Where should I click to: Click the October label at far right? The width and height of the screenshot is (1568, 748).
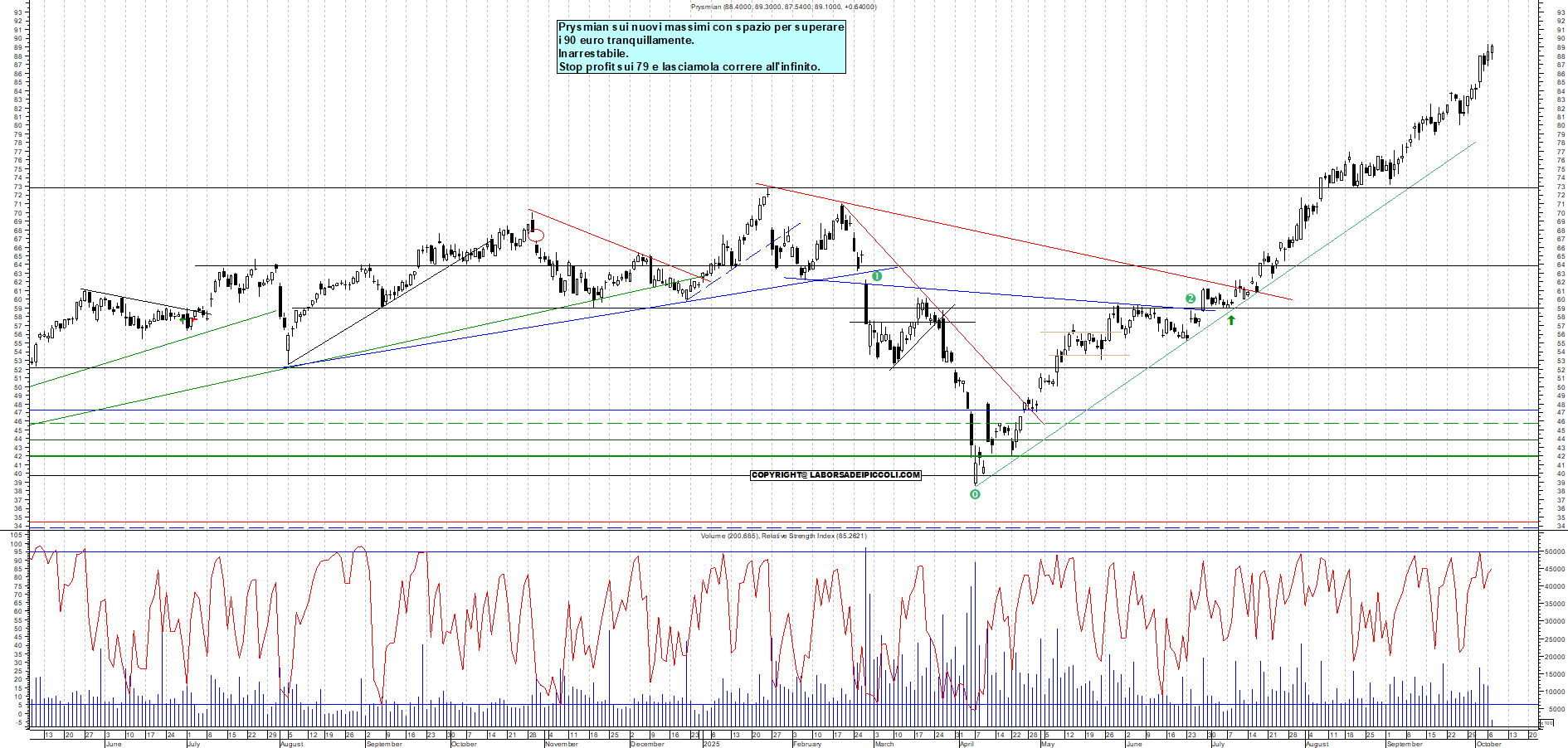(x=1489, y=744)
